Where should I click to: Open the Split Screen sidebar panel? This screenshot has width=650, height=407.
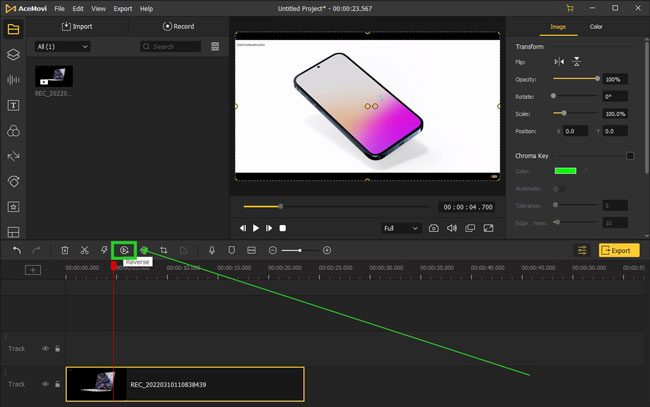[13, 232]
